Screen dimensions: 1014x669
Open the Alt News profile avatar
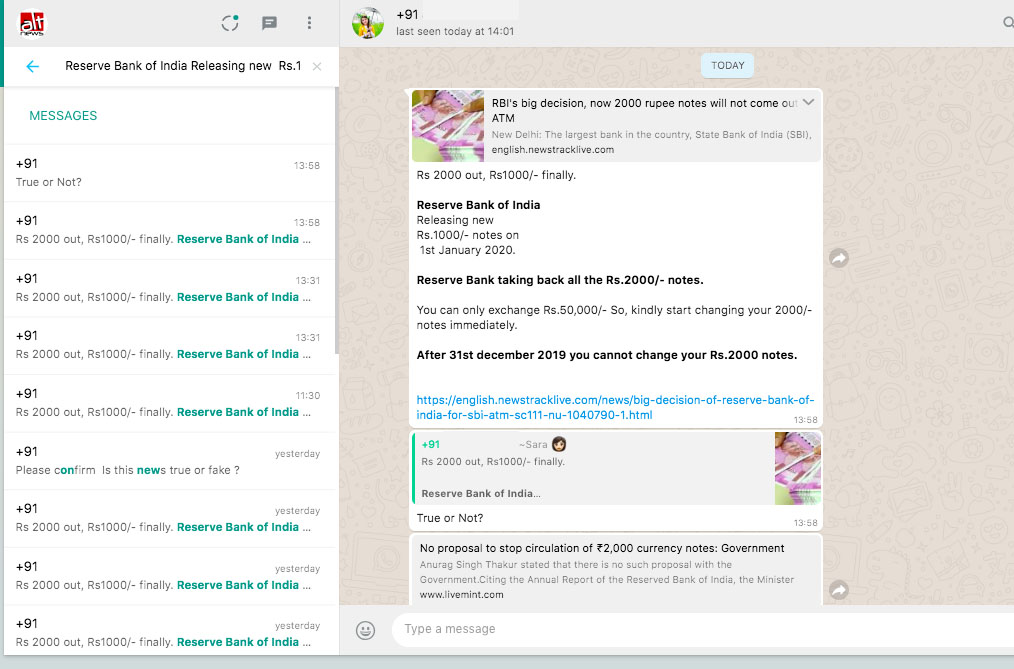(31, 24)
